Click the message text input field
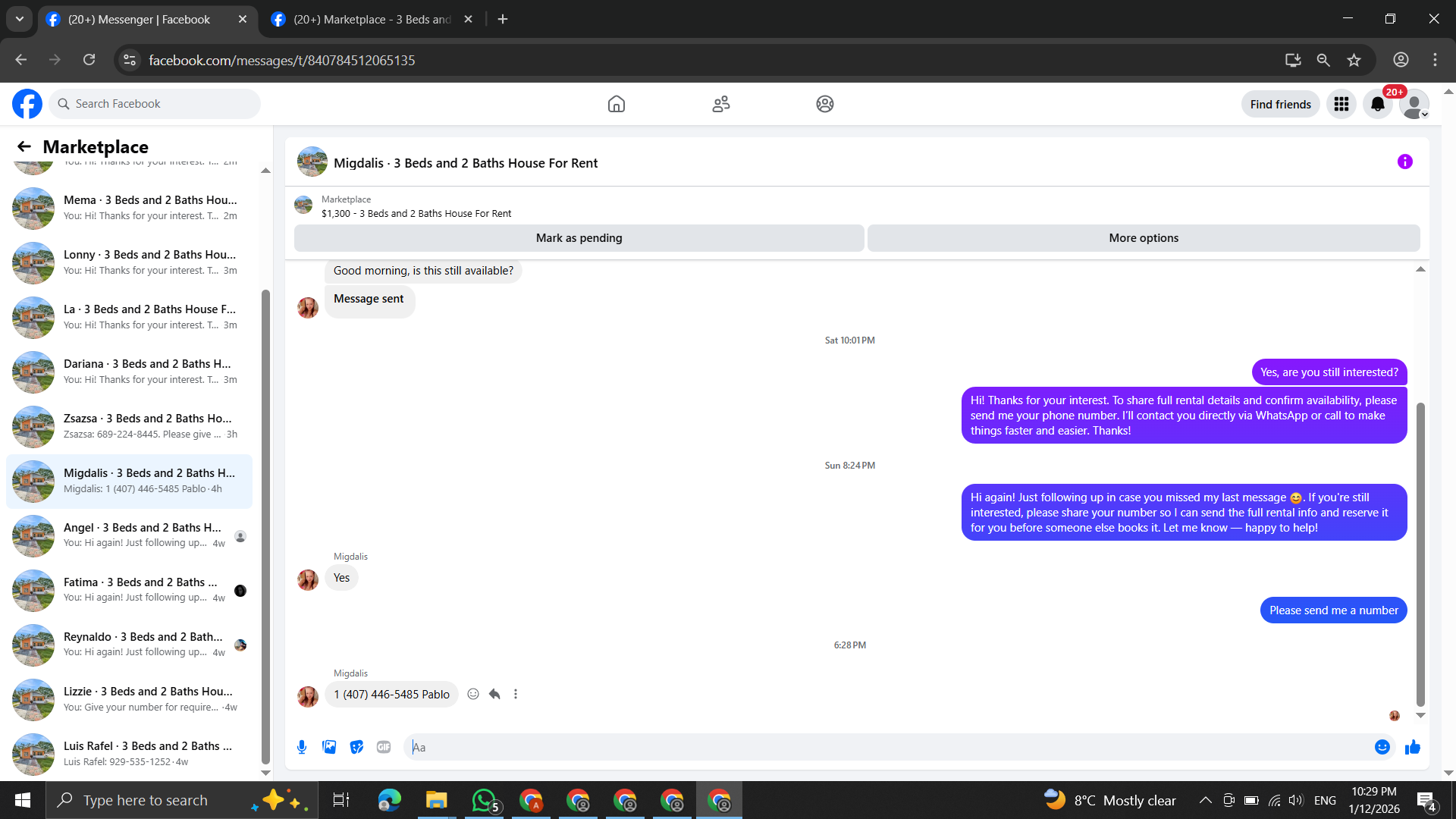The height and width of the screenshot is (819, 1456). [x=887, y=747]
